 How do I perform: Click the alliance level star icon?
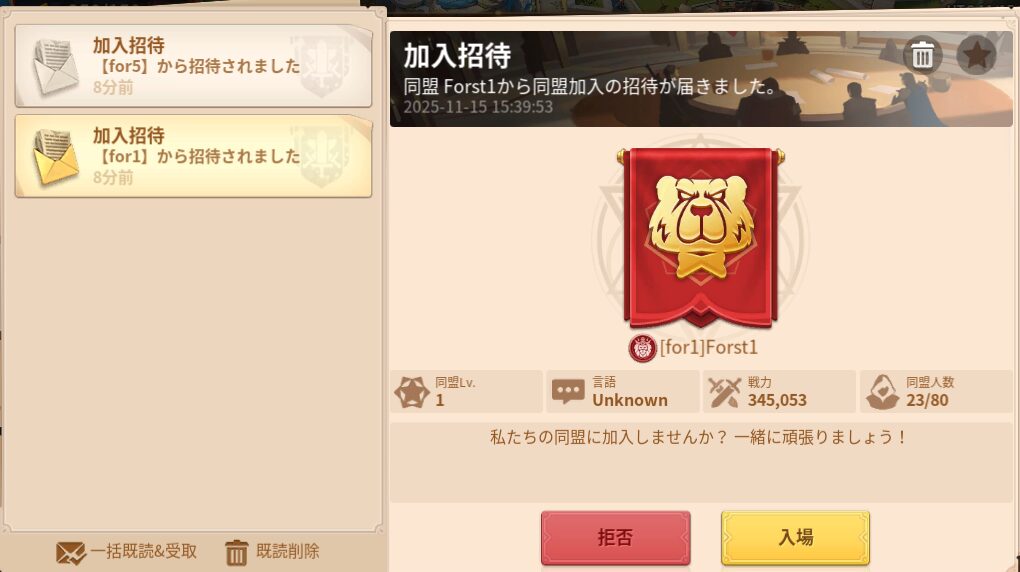tap(412, 392)
